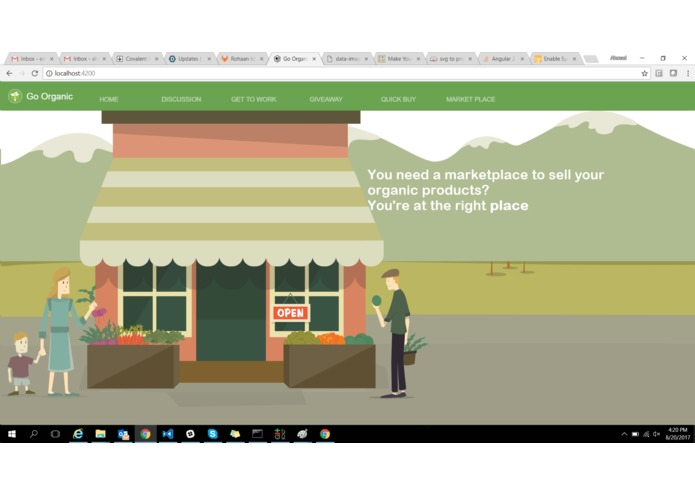Click the muted volume tray icon
695x494 pixels.
pos(656,434)
